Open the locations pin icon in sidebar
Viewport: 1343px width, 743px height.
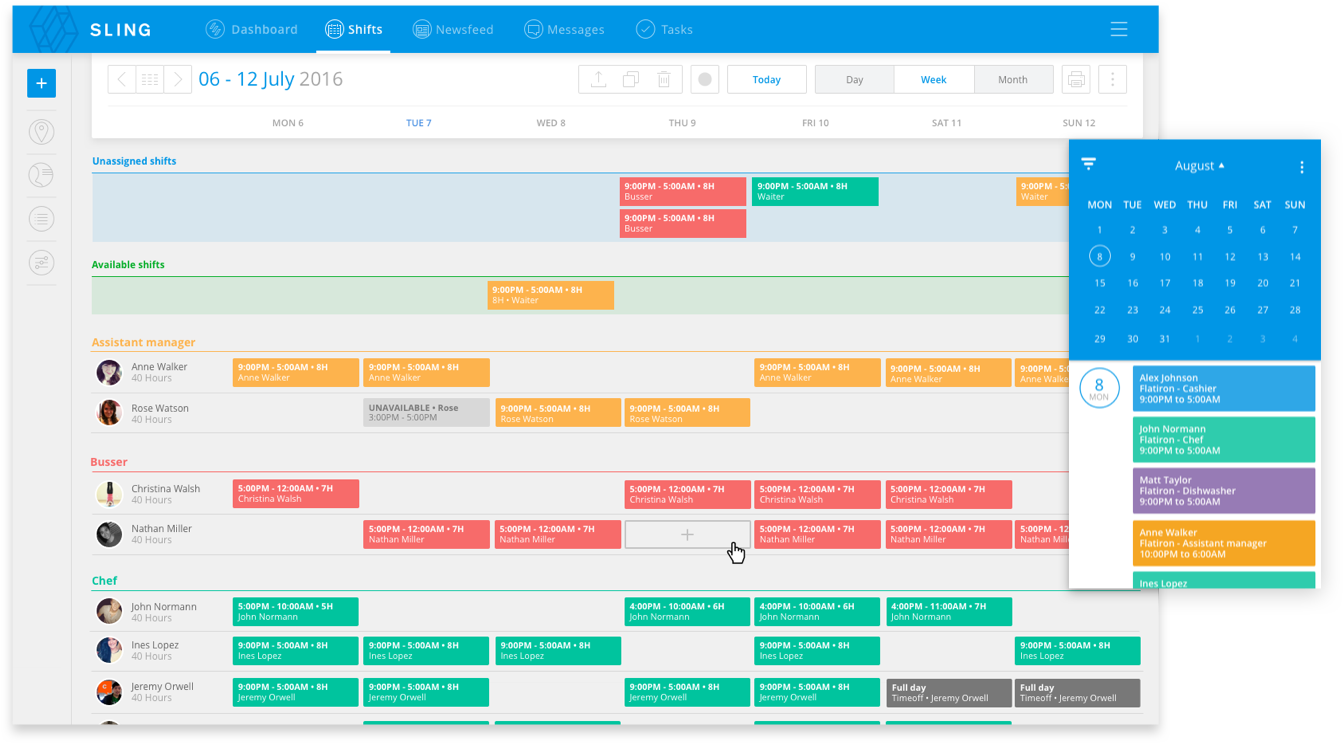pyautogui.click(x=41, y=132)
